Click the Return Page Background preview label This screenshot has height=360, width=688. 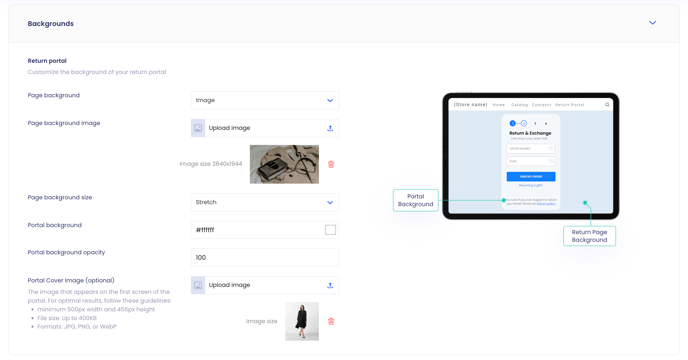click(589, 236)
